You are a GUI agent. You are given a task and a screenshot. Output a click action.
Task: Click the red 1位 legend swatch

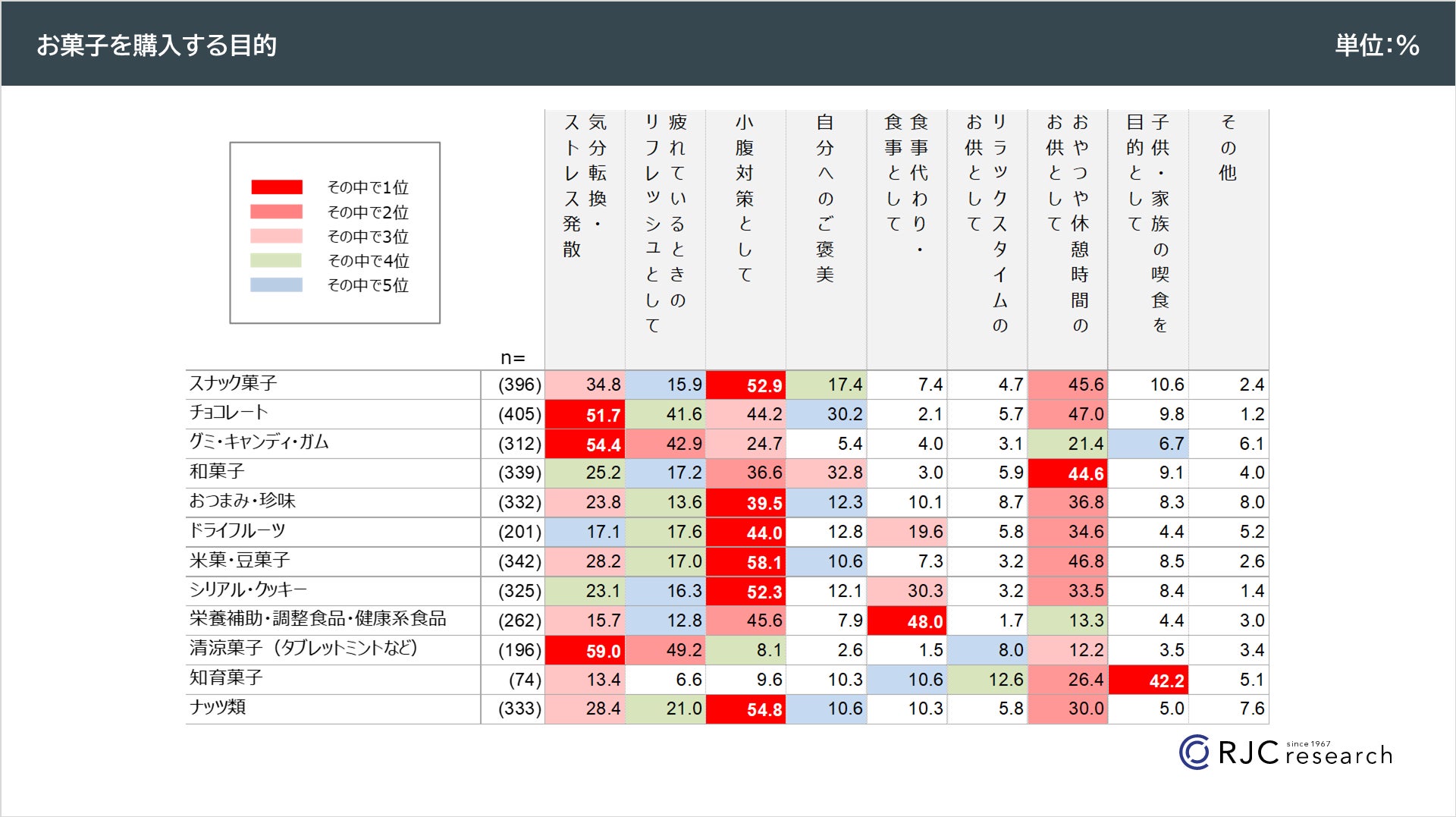point(277,187)
